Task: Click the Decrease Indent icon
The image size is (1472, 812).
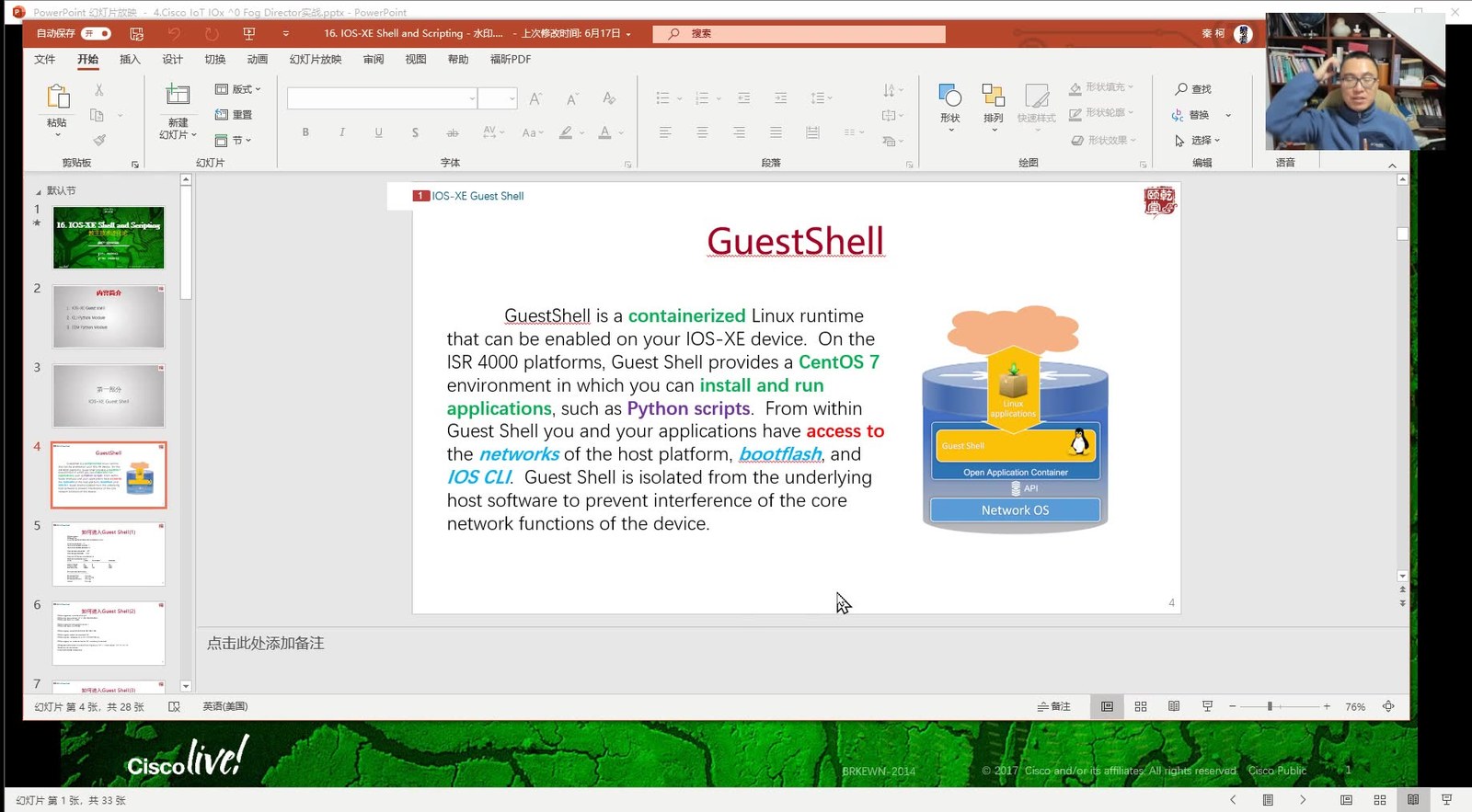Action: pyautogui.click(x=743, y=98)
